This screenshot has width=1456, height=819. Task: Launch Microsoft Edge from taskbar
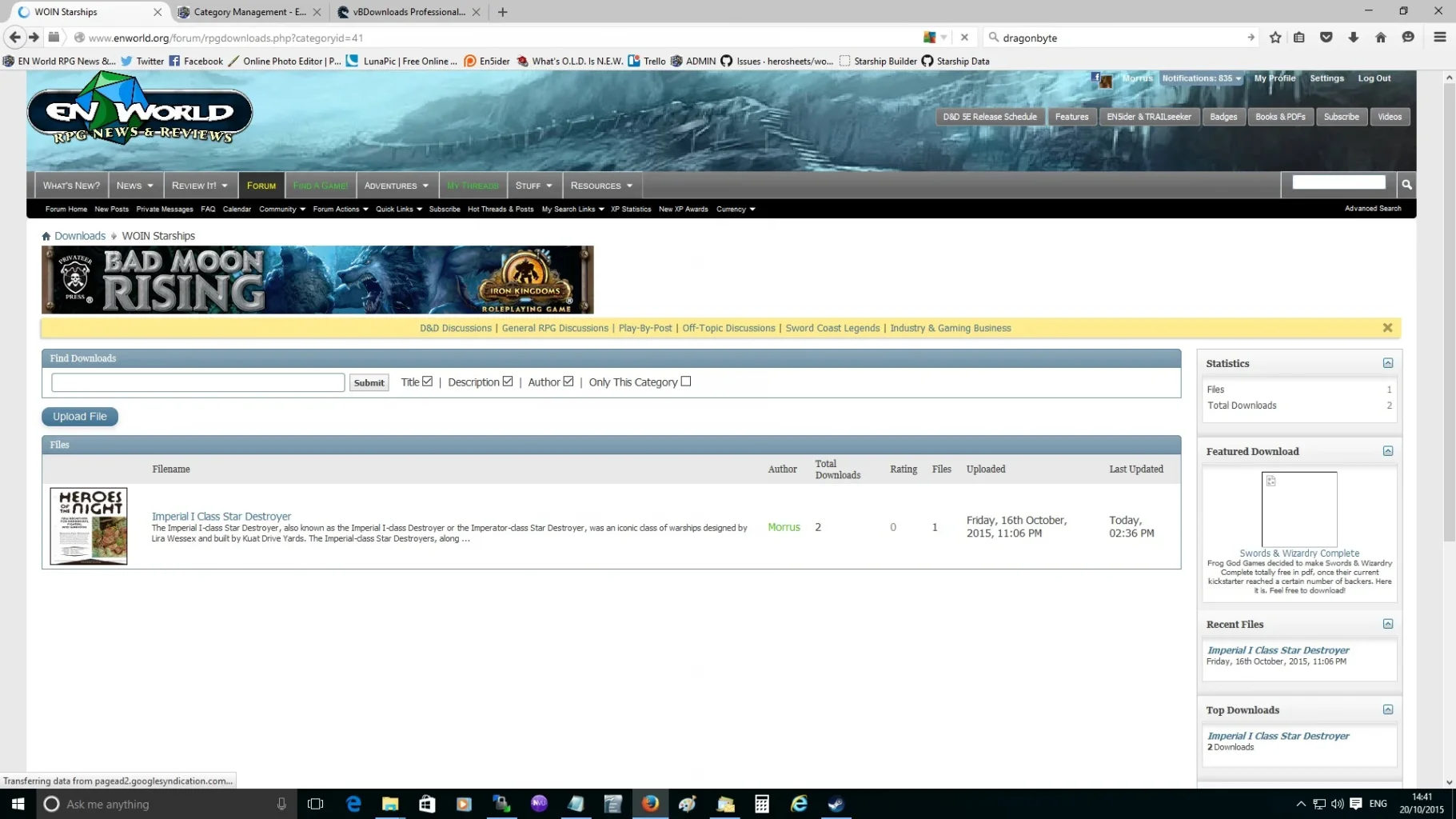click(353, 804)
